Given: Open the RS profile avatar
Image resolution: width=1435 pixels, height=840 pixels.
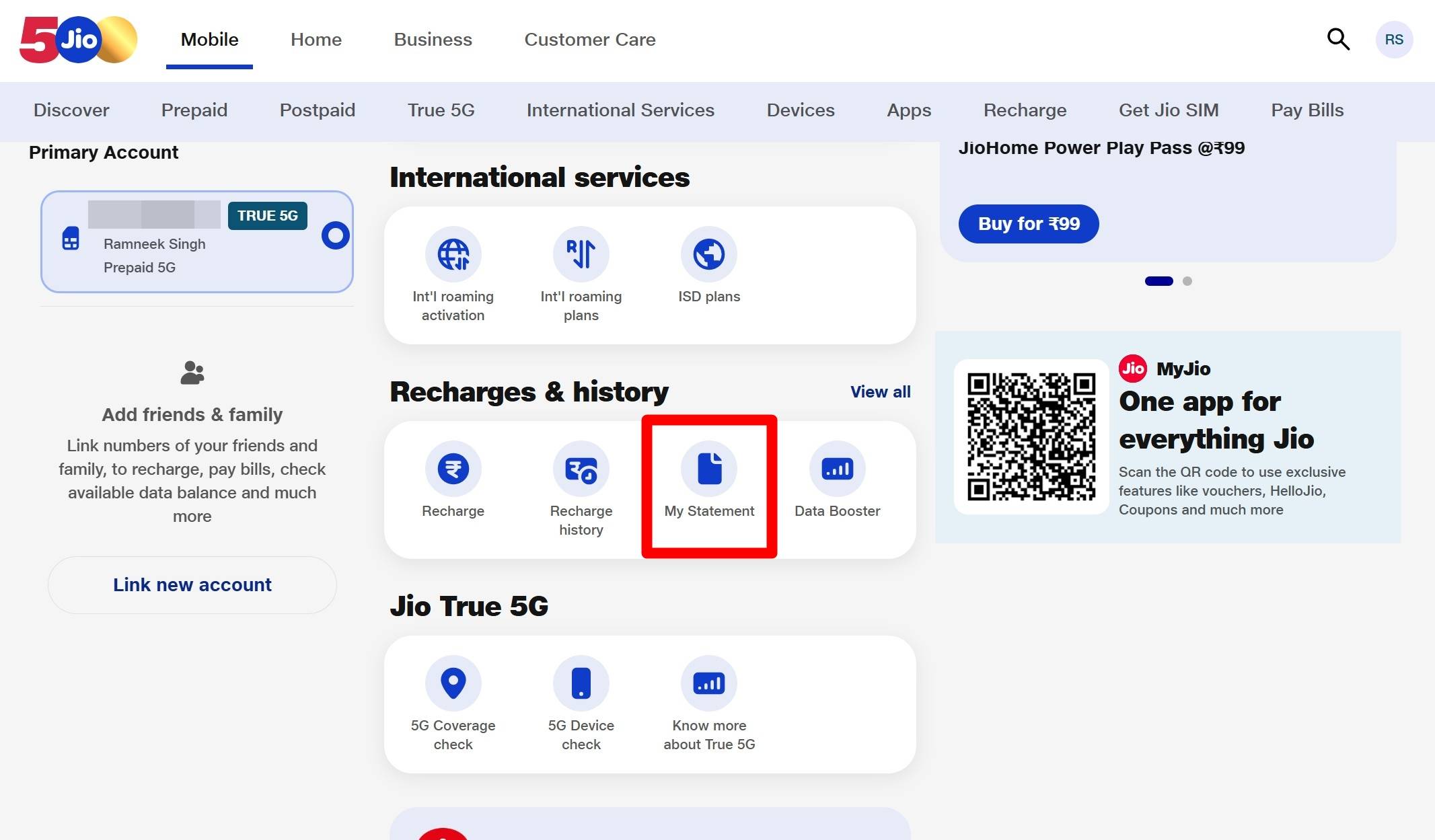Looking at the screenshot, I should click(x=1394, y=40).
